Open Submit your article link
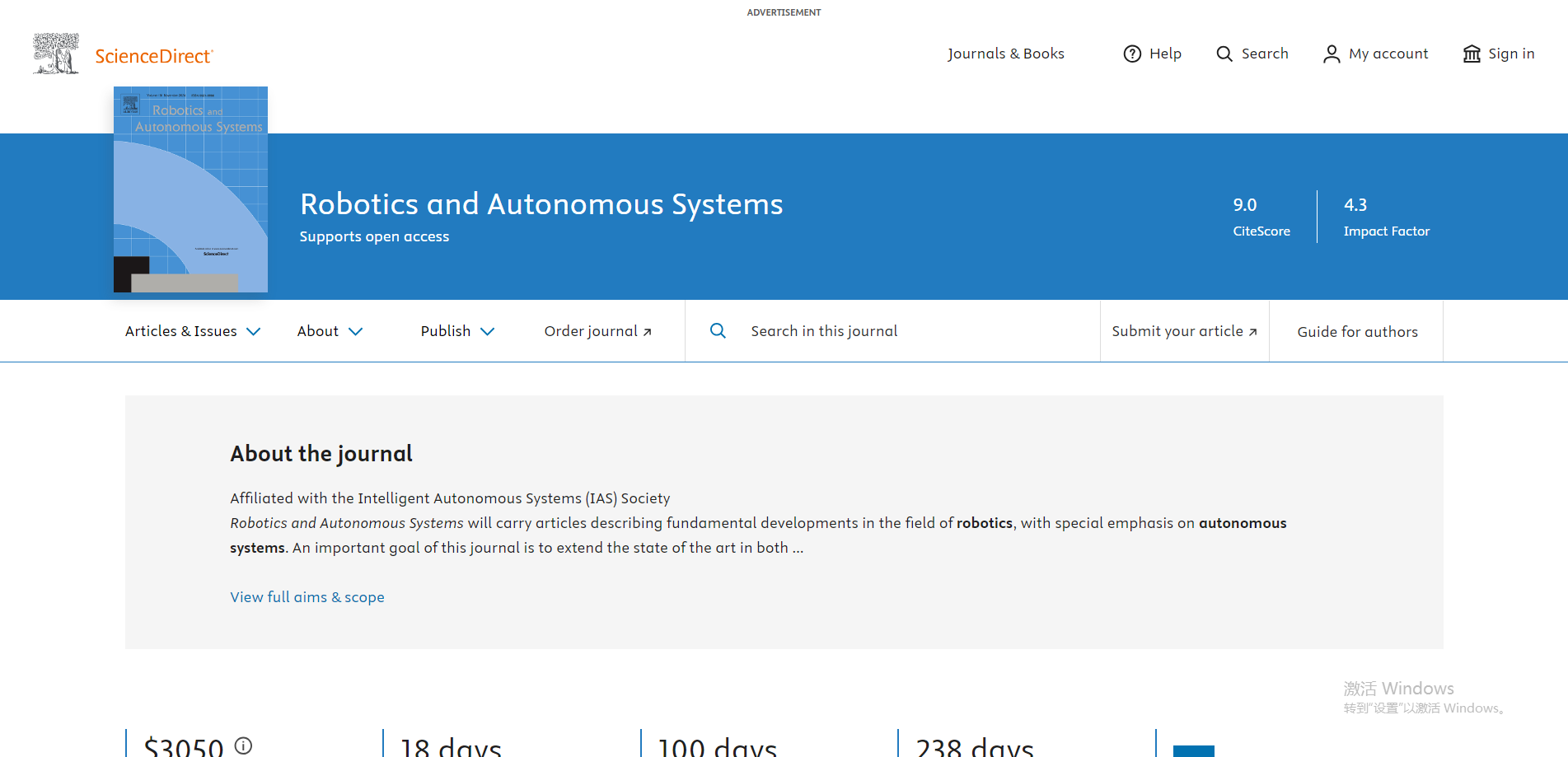Screen dimensions: 1568x757 coord(1184,331)
